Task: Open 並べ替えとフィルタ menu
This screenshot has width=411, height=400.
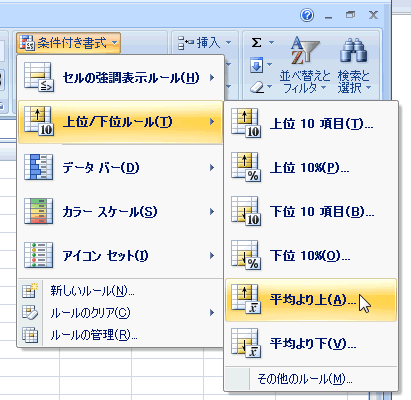Action: [x=304, y=66]
